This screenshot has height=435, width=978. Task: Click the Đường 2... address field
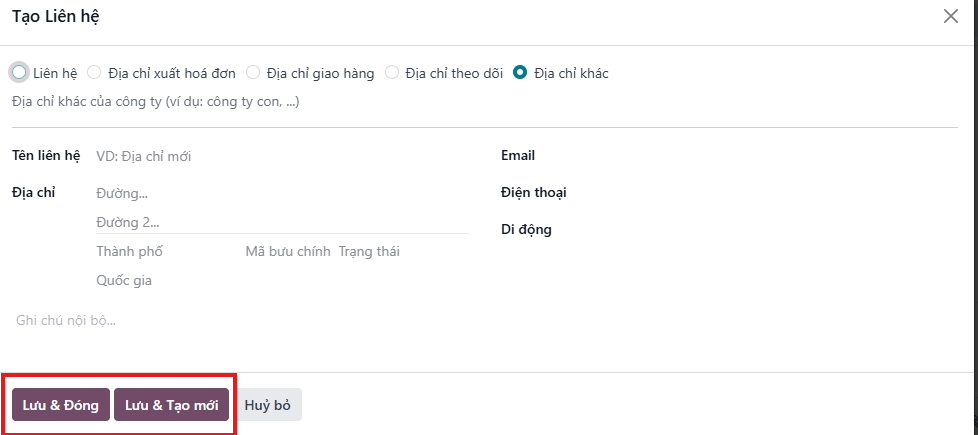pyautogui.click(x=282, y=222)
